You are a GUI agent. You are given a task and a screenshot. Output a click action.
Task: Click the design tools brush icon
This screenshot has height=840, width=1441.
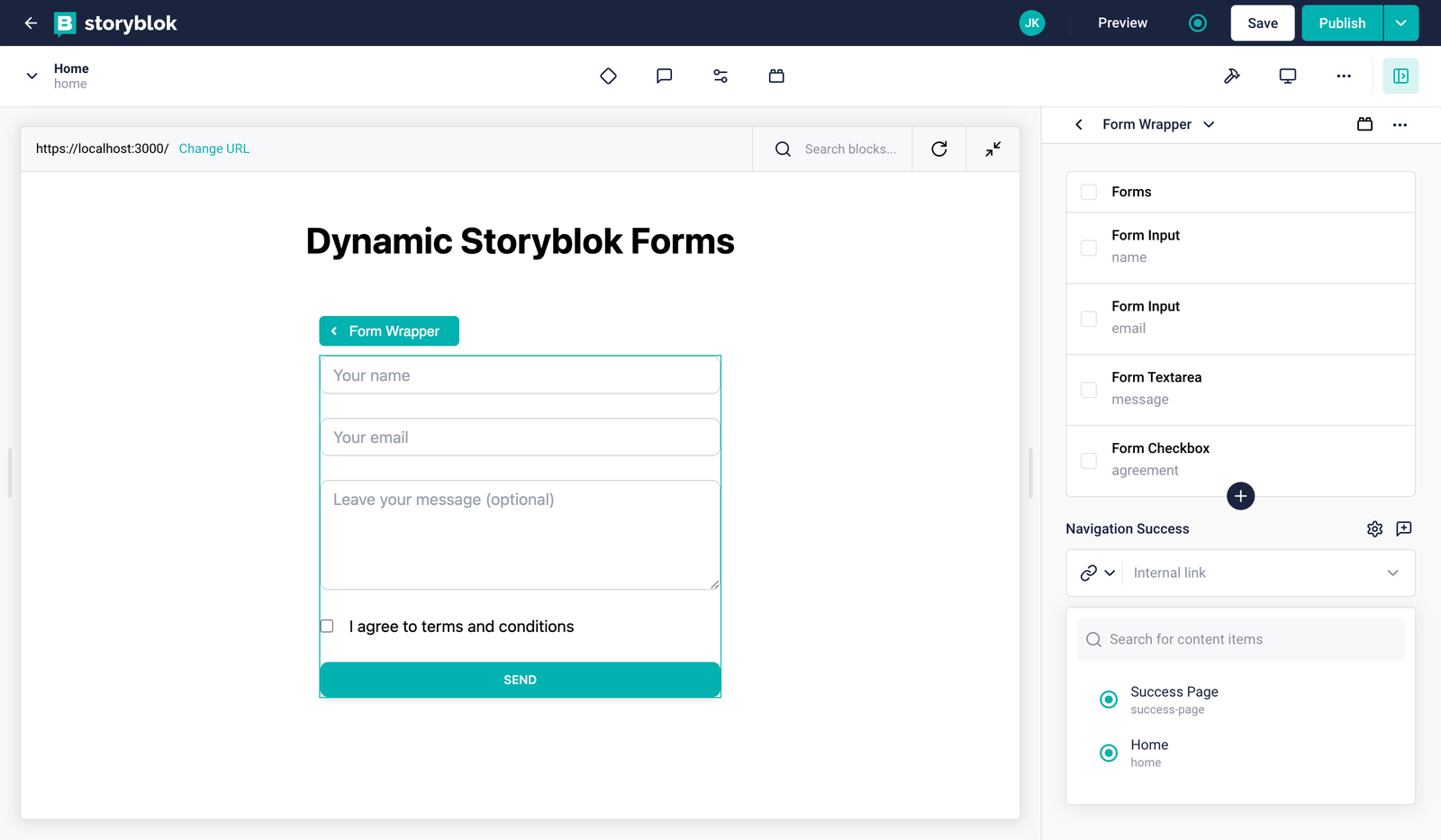point(1232,77)
